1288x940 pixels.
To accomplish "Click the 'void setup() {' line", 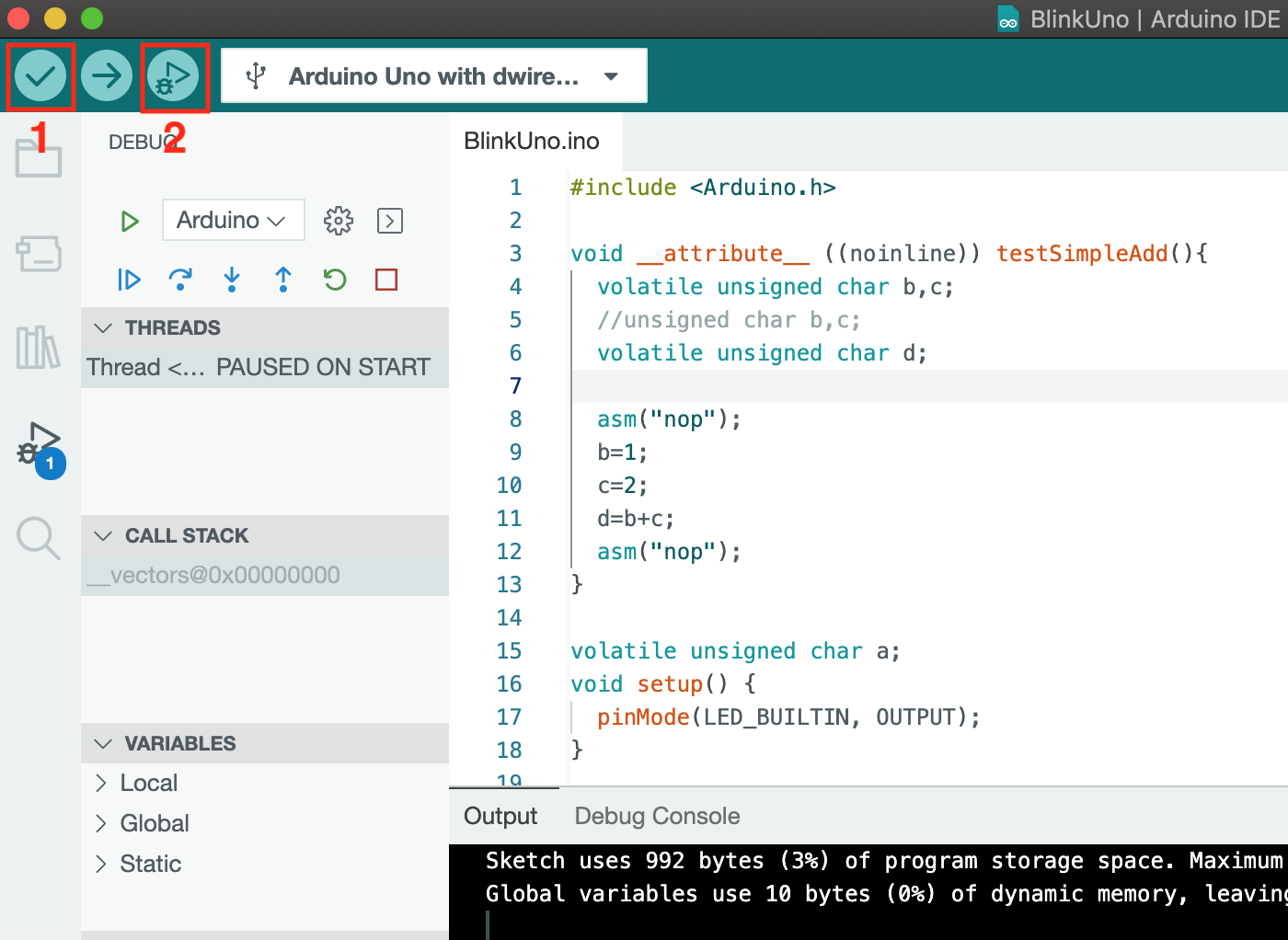I will point(663,684).
